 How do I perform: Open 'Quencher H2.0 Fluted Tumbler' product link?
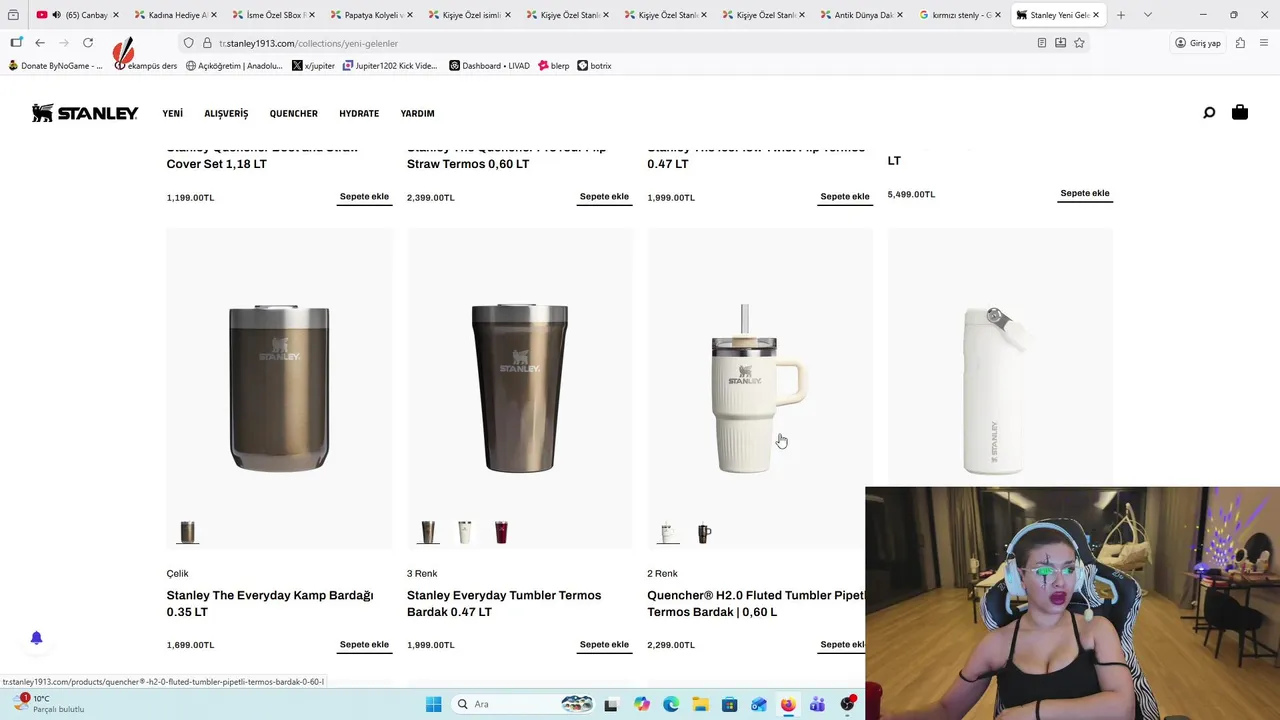click(x=756, y=603)
